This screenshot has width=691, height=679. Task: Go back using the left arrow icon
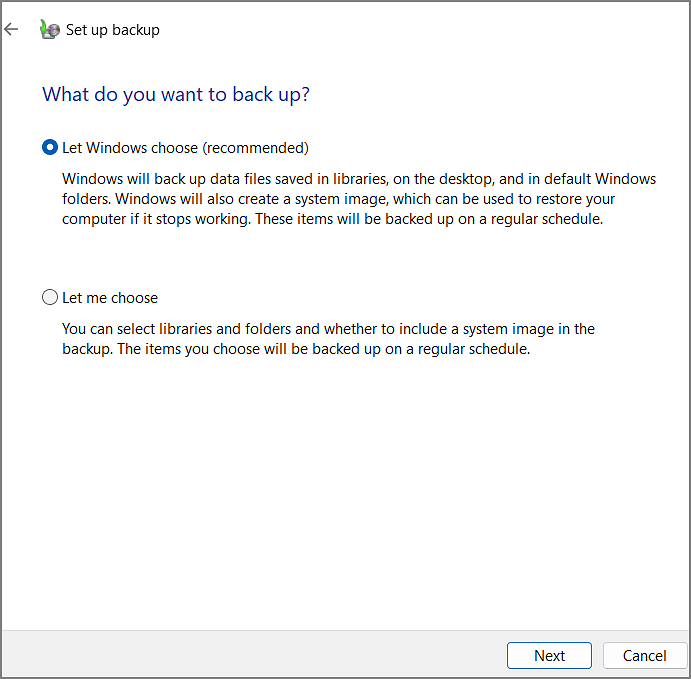[x=12, y=29]
